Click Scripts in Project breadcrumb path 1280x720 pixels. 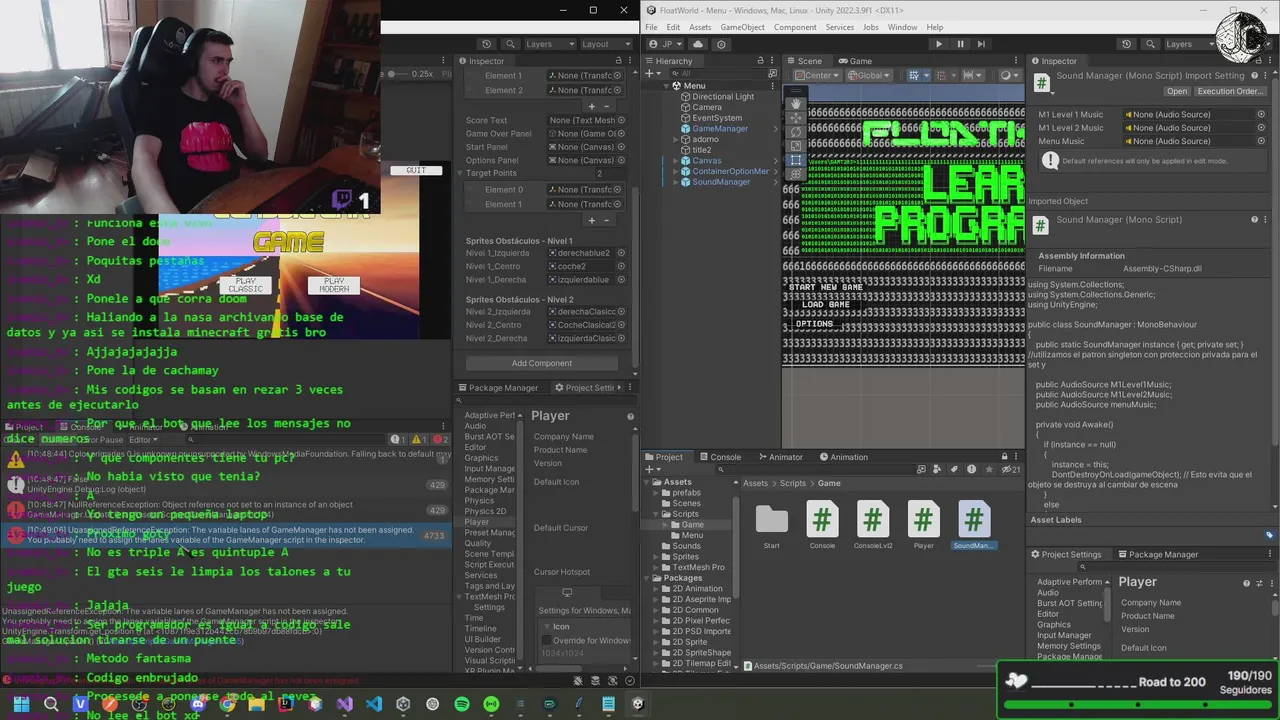click(x=792, y=483)
